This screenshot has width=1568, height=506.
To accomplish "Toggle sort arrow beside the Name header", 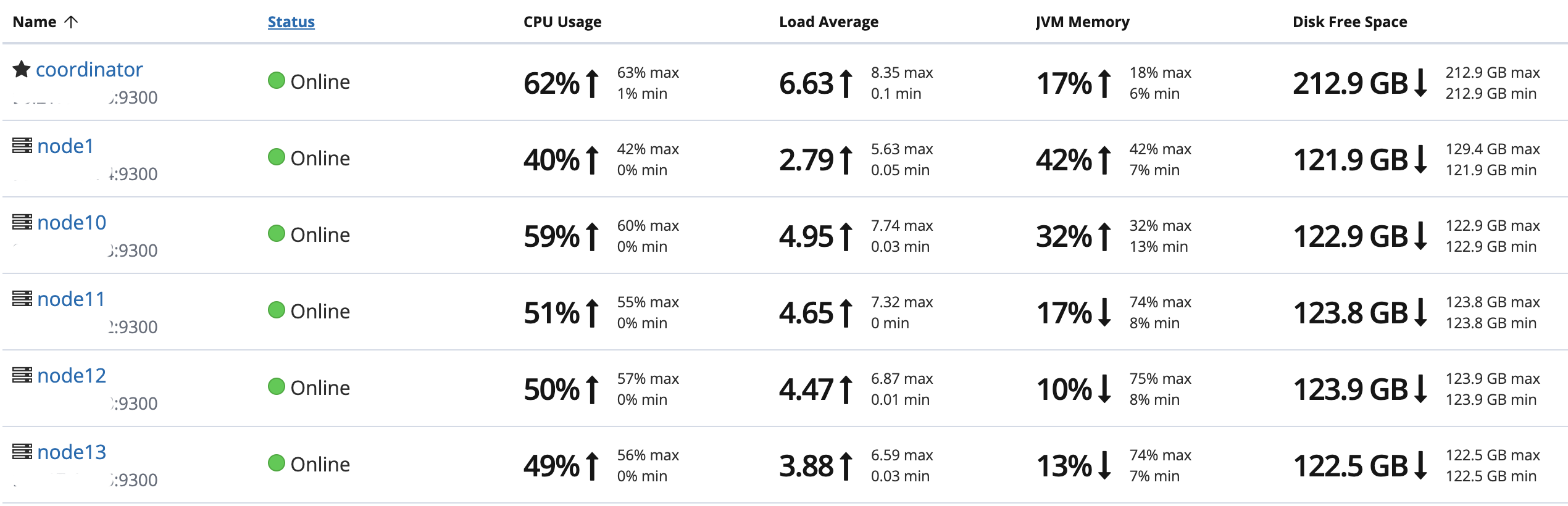I will click(72, 22).
